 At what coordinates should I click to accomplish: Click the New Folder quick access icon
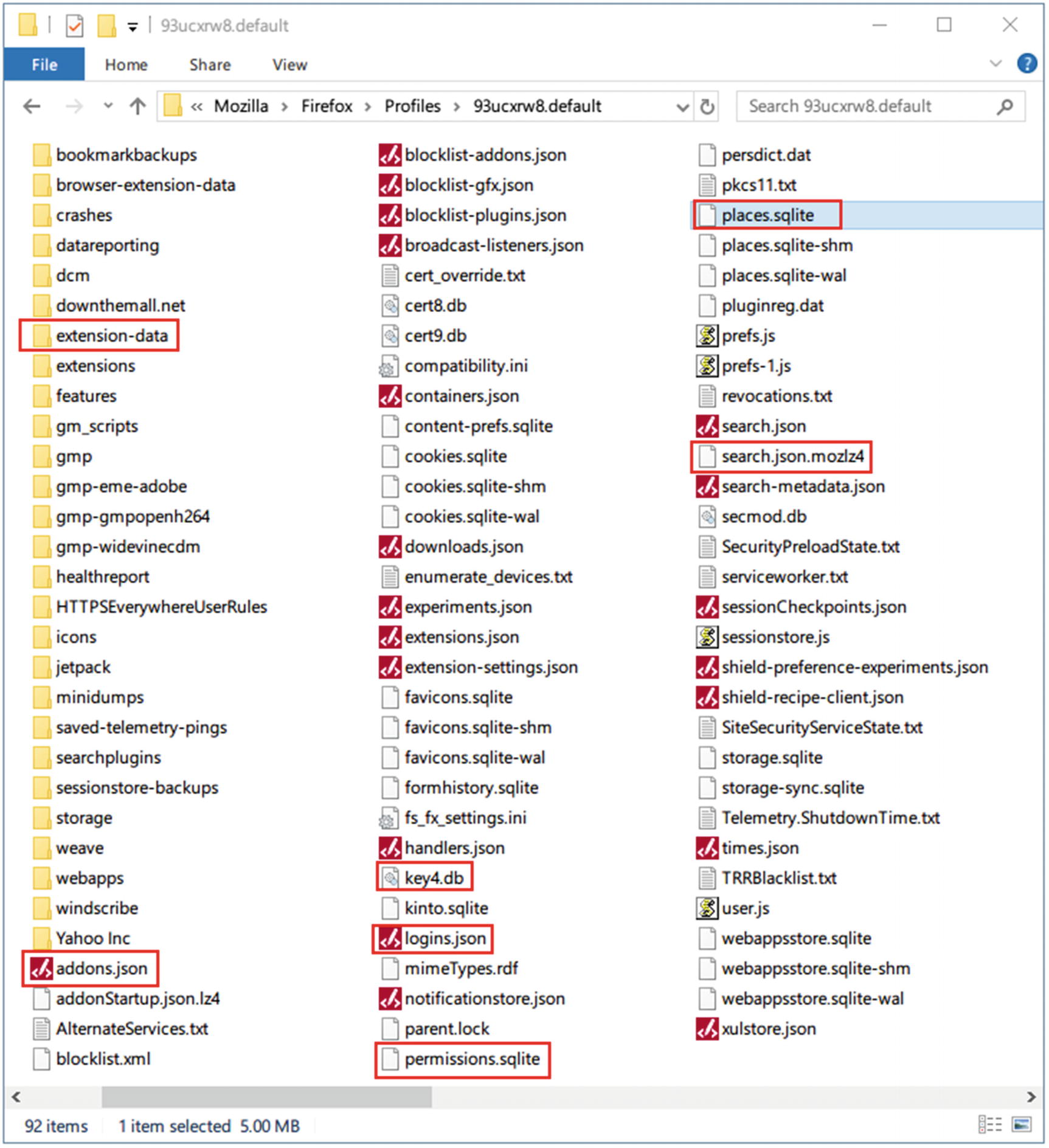pos(106,26)
